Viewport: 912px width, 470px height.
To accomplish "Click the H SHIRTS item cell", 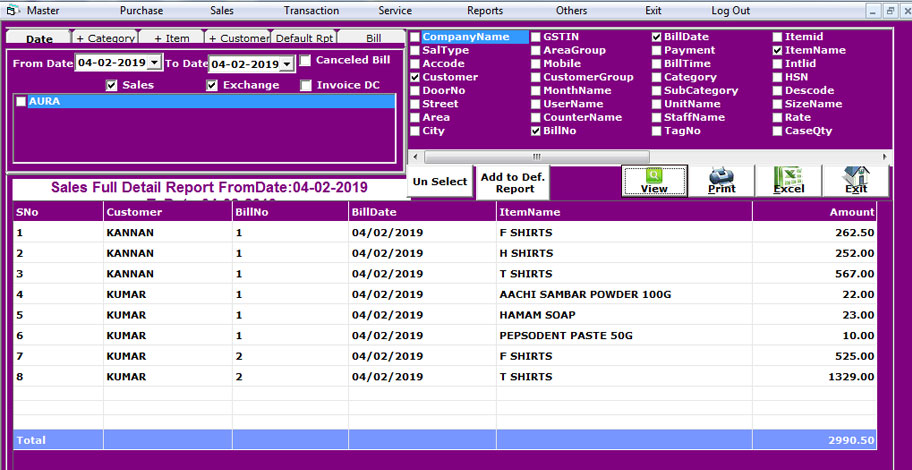I will pos(624,254).
